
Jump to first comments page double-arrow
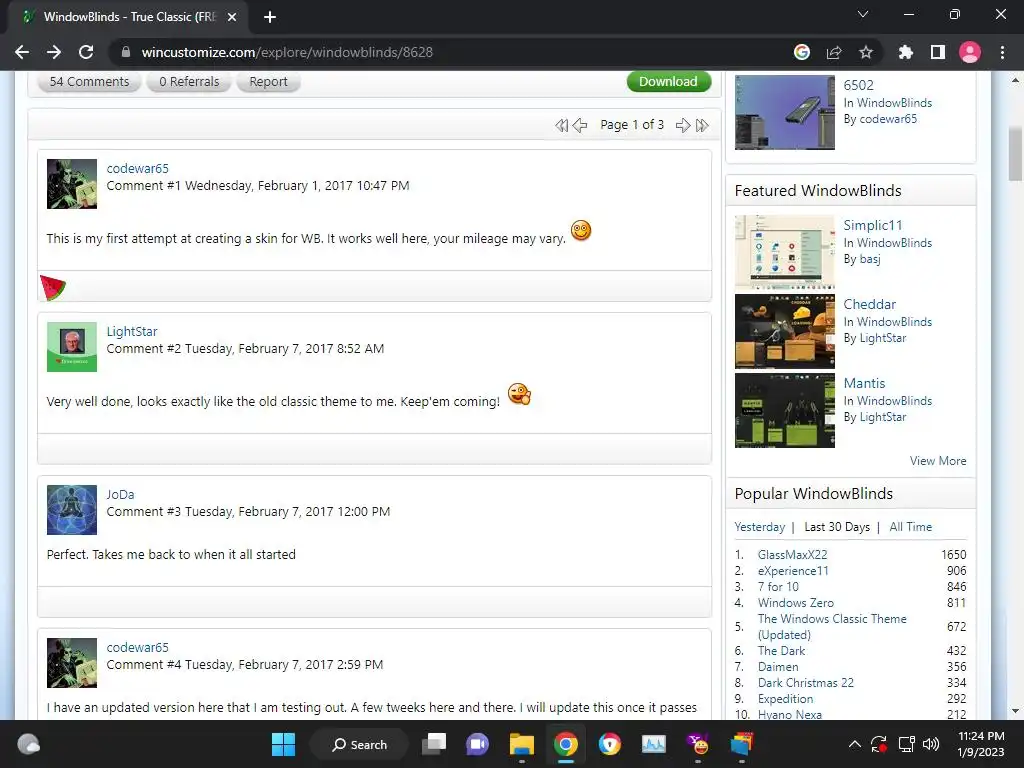tap(562, 125)
